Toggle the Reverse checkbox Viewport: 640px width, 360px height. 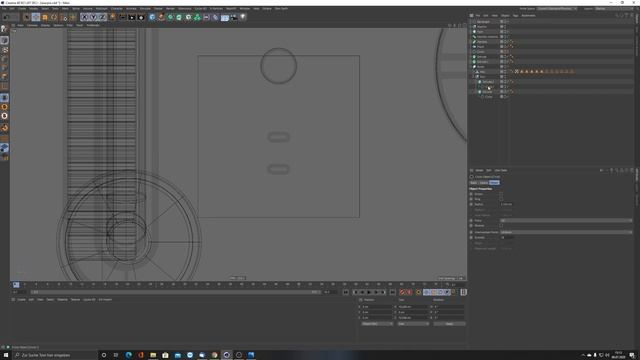tap(501, 226)
